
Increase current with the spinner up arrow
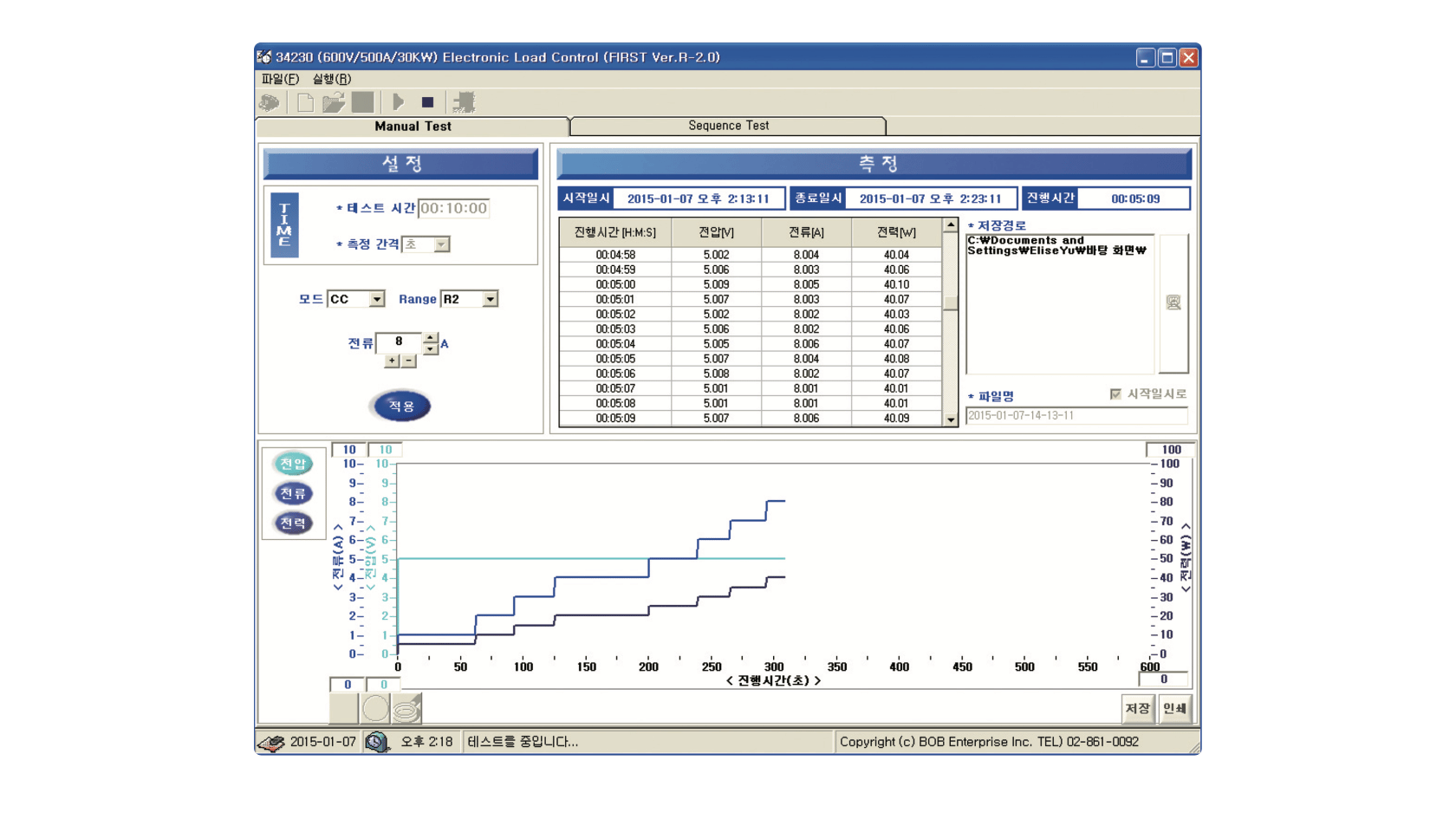click(x=431, y=337)
